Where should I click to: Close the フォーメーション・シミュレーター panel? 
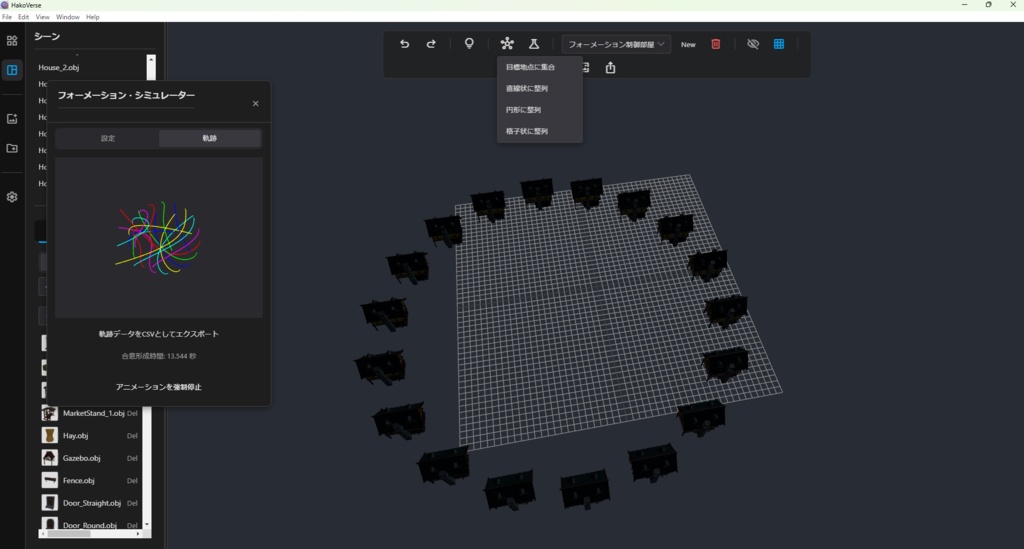[x=255, y=103]
